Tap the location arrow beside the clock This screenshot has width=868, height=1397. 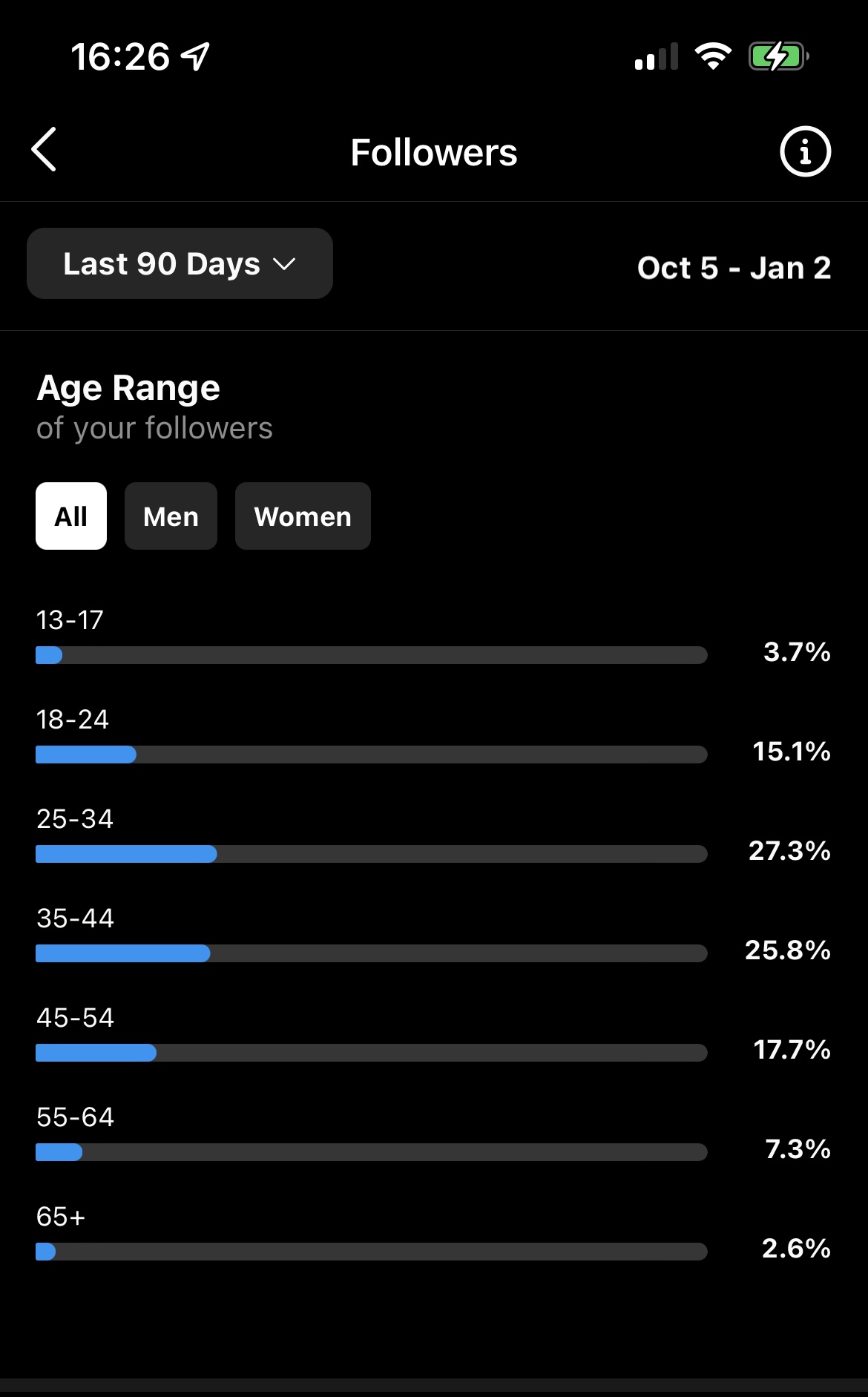(196, 56)
